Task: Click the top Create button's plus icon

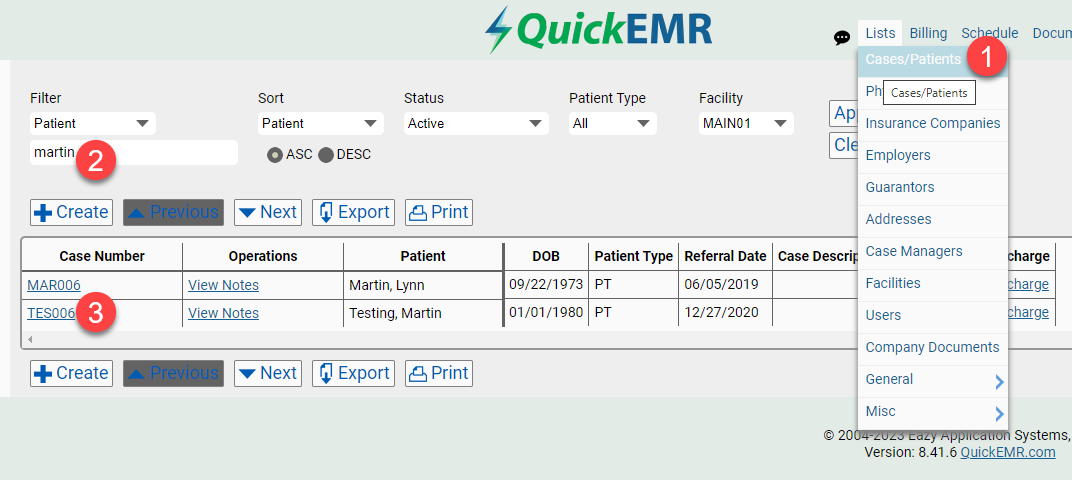Action: click(x=43, y=213)
